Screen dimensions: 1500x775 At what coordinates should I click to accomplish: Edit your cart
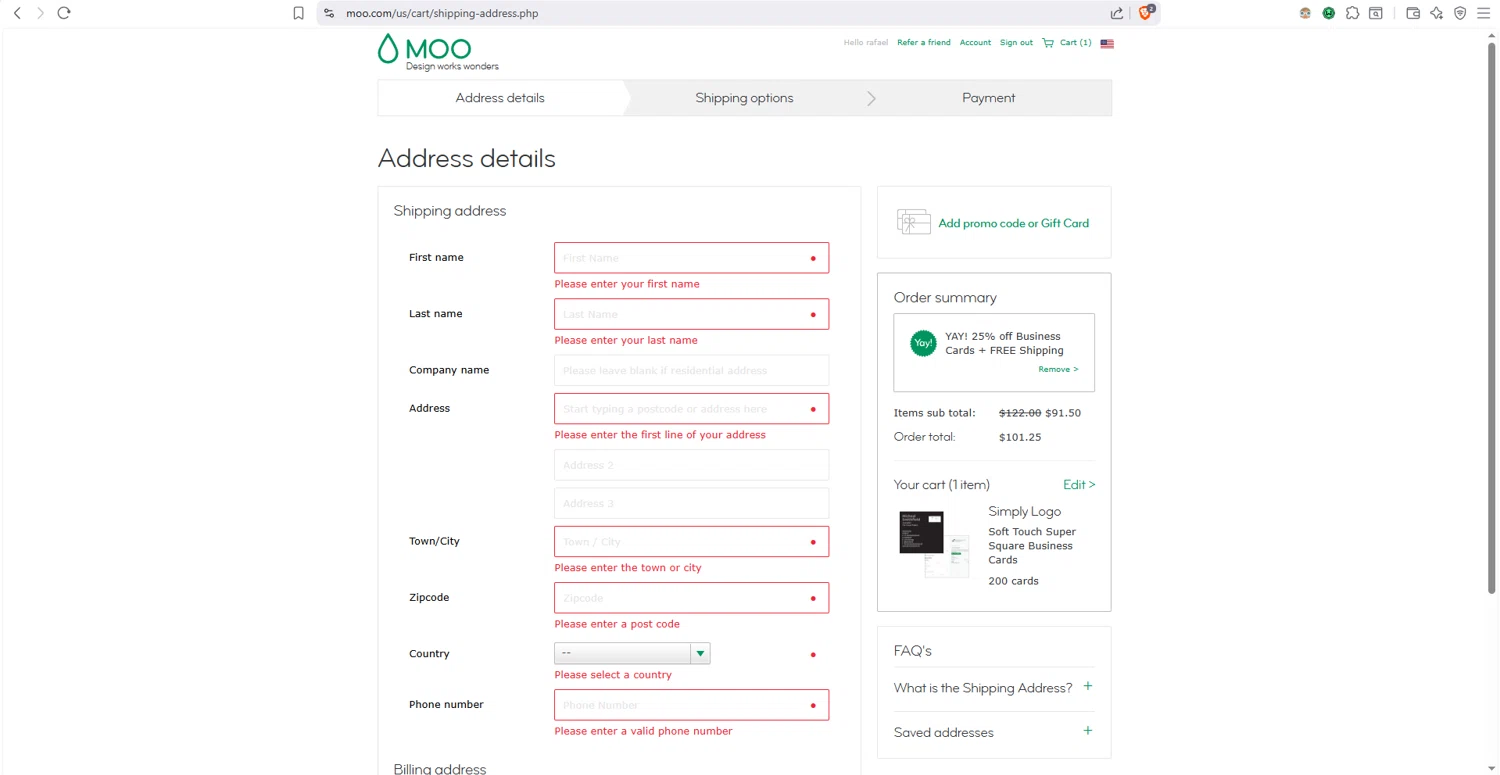[1079, 485]
